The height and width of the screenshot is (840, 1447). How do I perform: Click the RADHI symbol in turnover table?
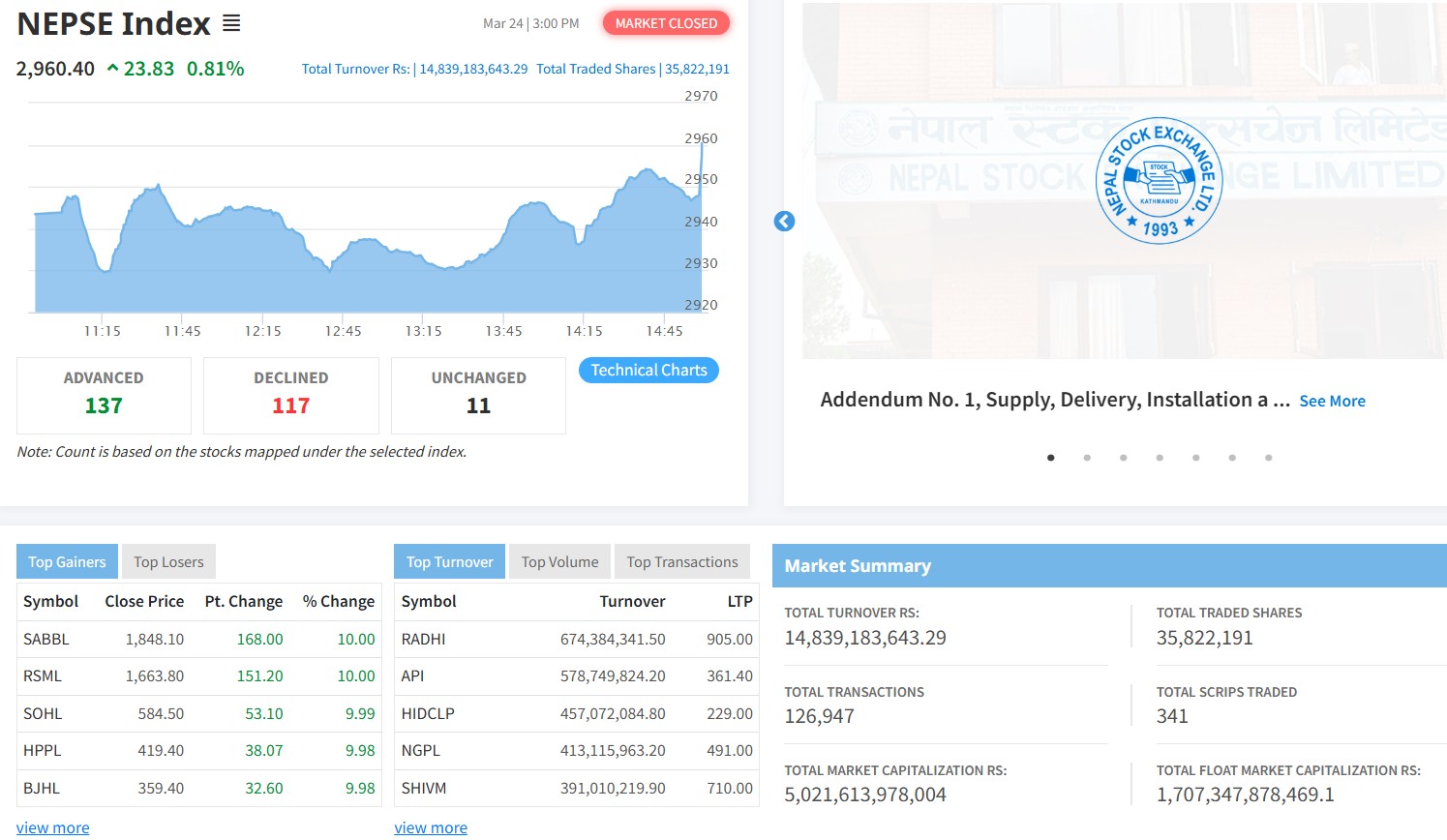(423, 640)
